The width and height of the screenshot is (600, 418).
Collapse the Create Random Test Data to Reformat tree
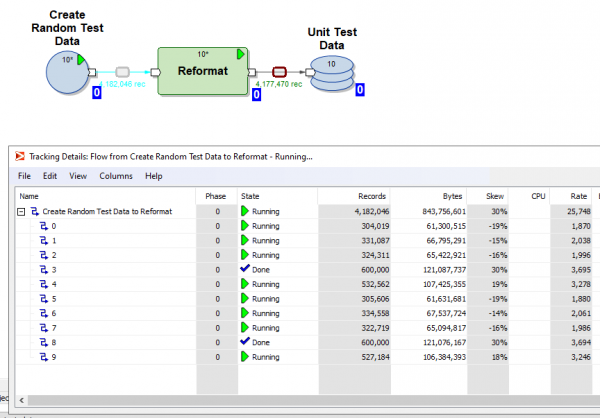coord(21,212)
